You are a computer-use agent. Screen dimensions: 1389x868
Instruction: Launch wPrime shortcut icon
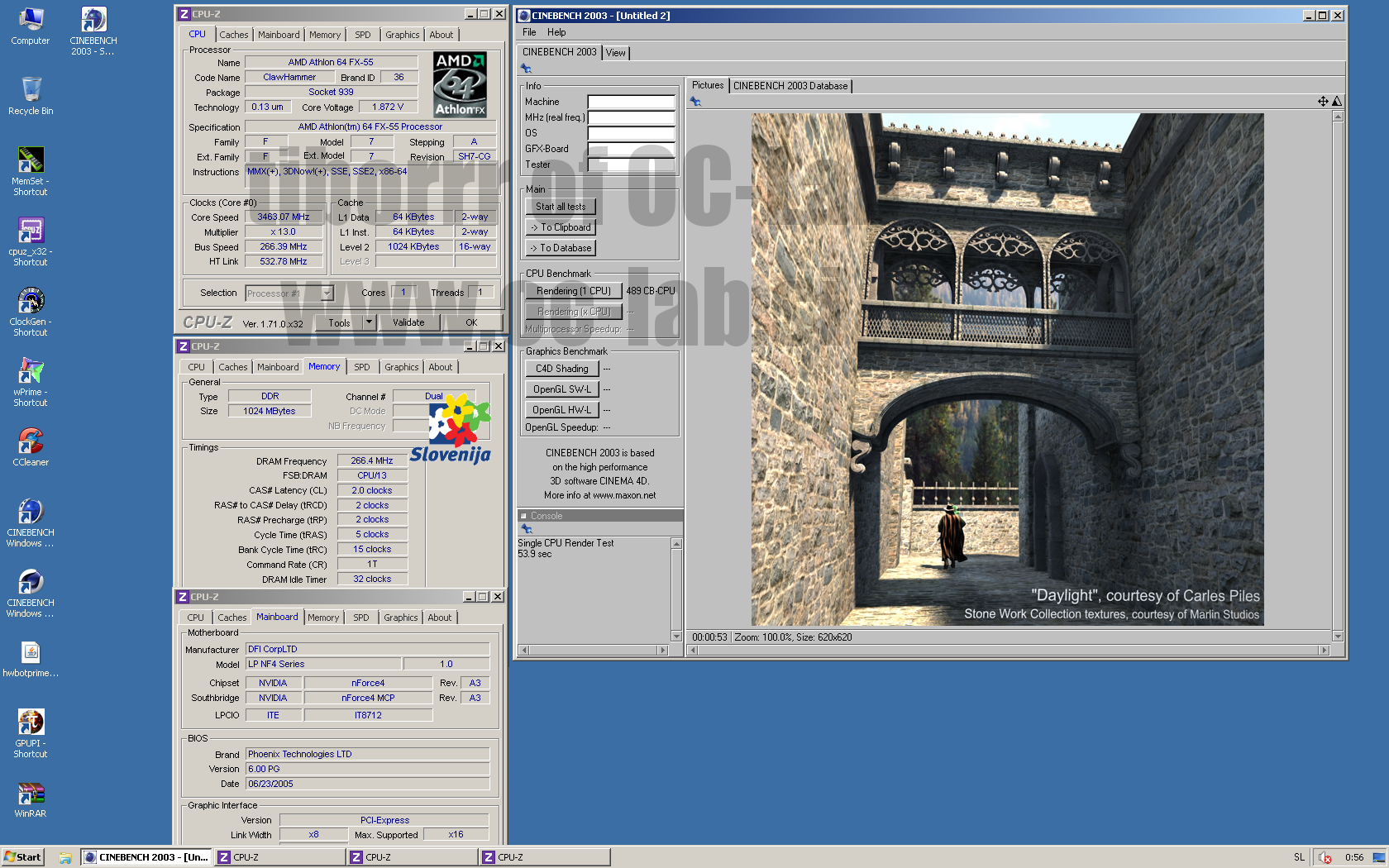click(x=30, y=382)
